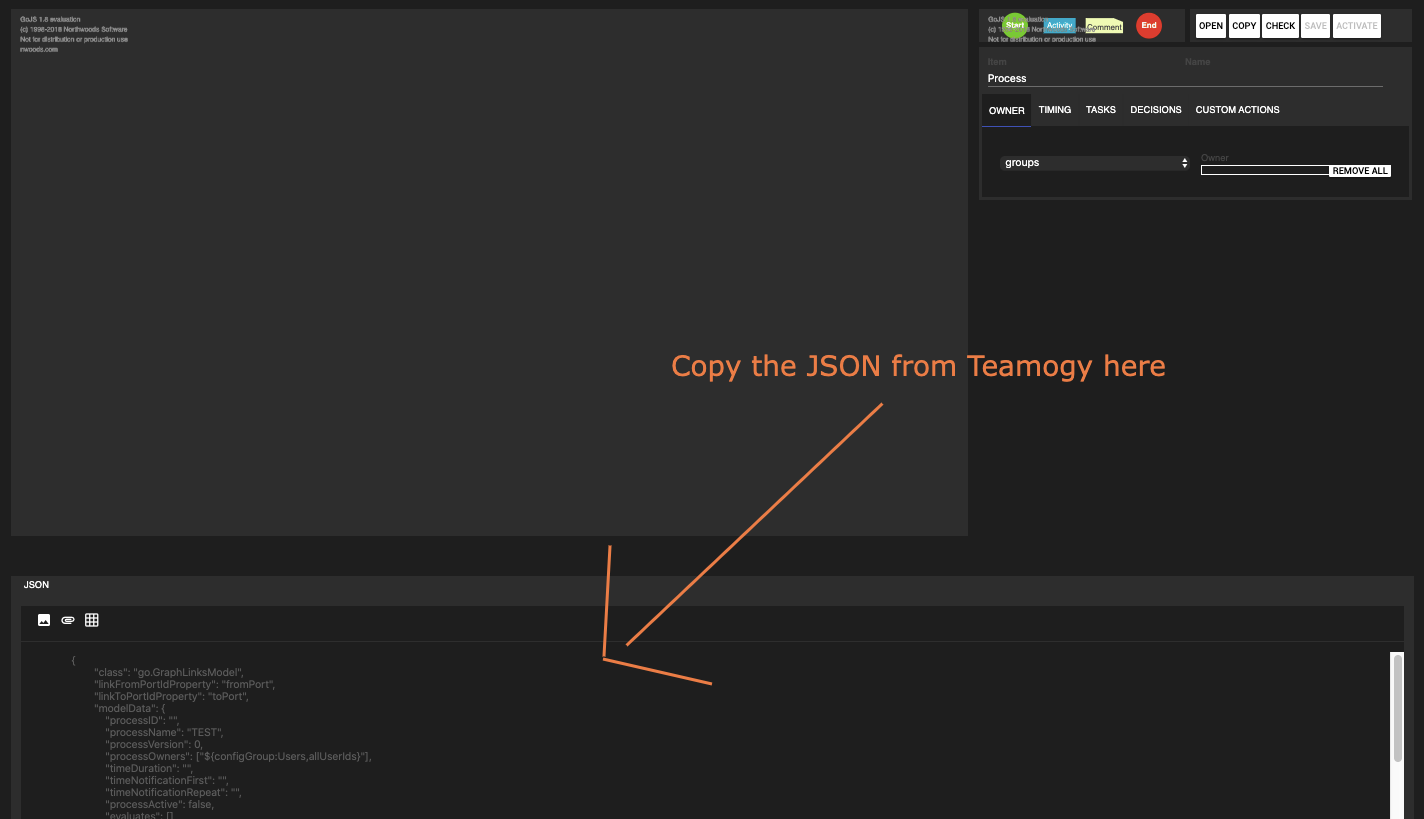
Task: Open the groups dropdown
Action: click(x=1096, y=162)
